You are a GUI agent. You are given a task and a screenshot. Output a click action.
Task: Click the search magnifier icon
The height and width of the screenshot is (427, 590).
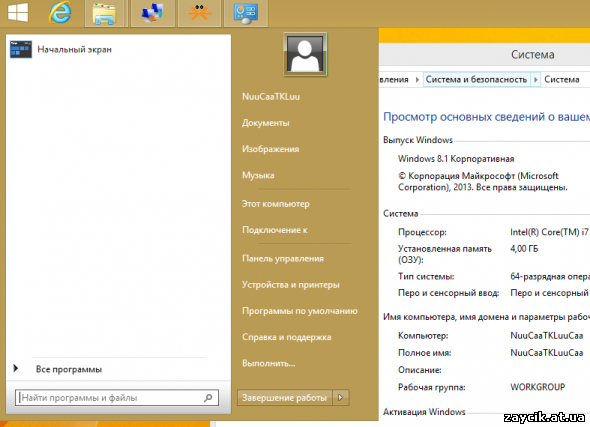[208, 398]
